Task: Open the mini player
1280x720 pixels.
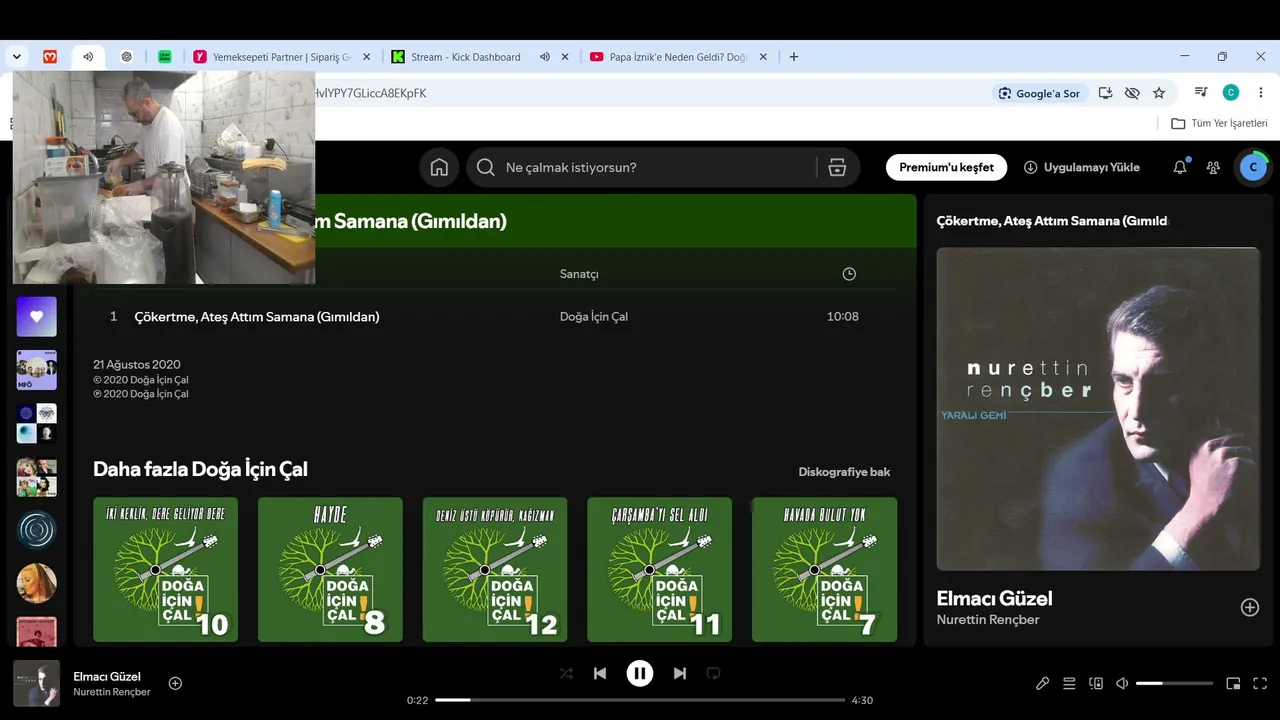Action: [1233, 684]
